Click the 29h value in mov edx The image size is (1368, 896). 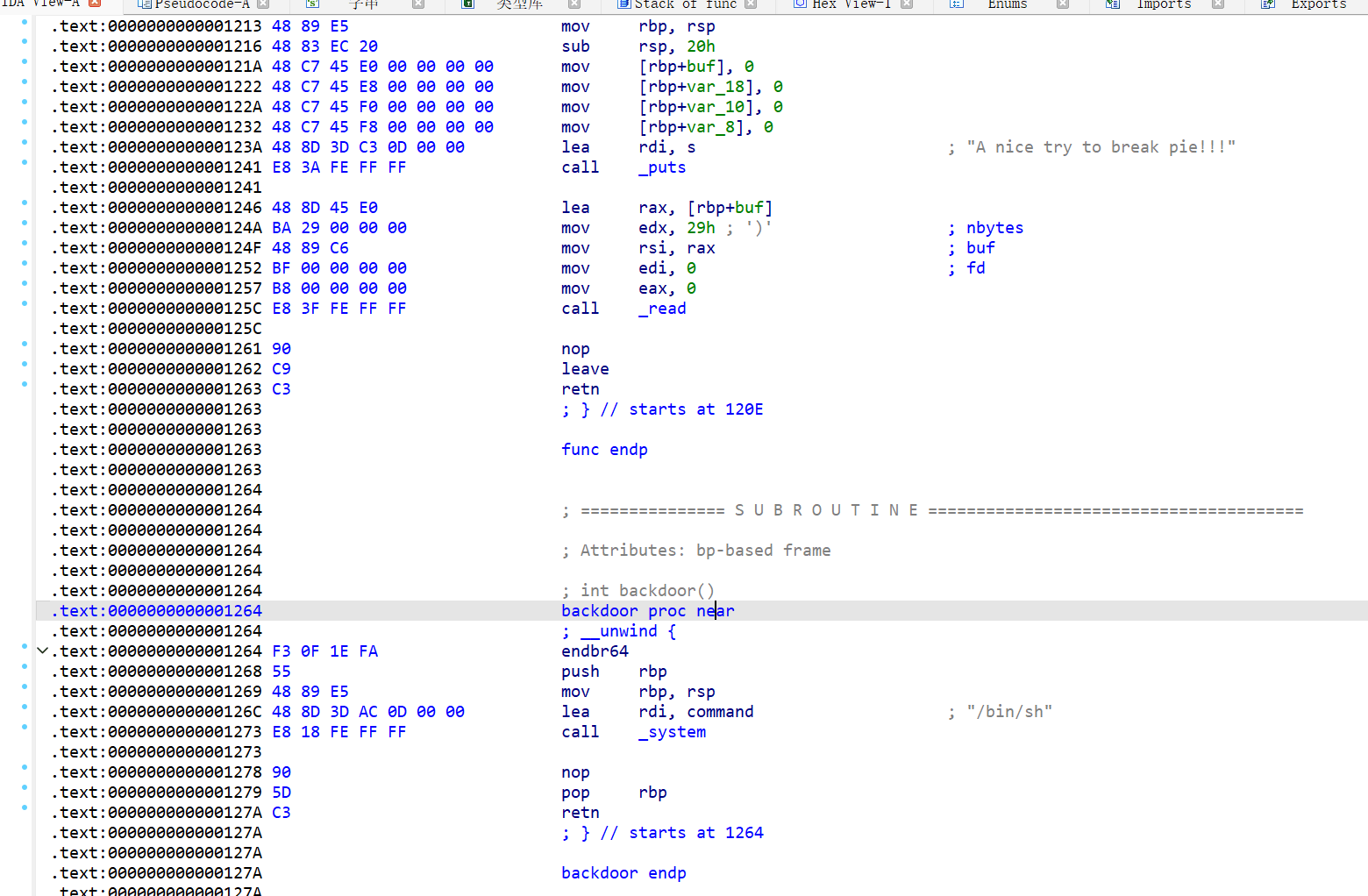pyautogui.click(x=701, y=228)
